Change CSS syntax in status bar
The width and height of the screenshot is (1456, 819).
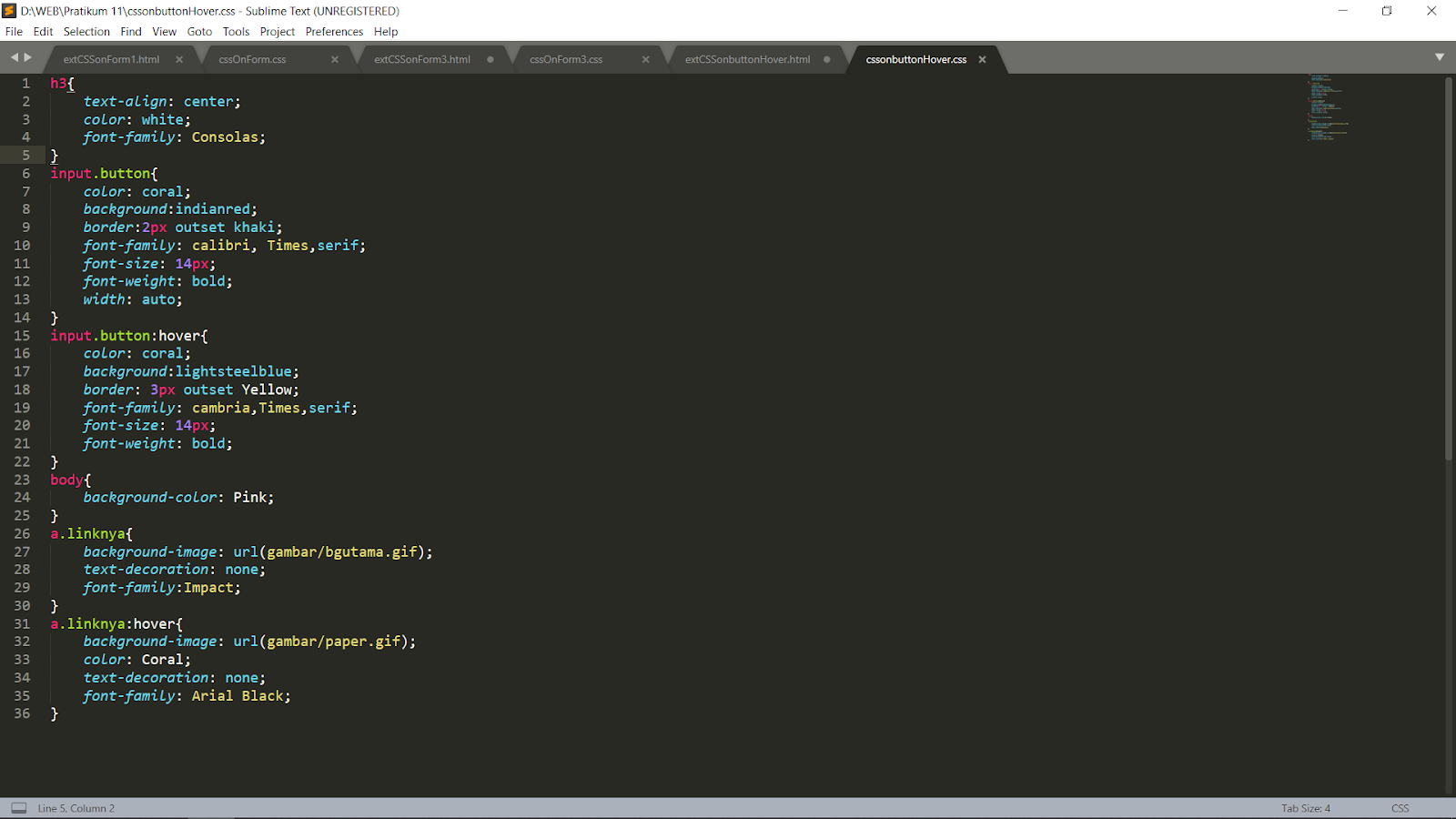[x=1400, y=808]
